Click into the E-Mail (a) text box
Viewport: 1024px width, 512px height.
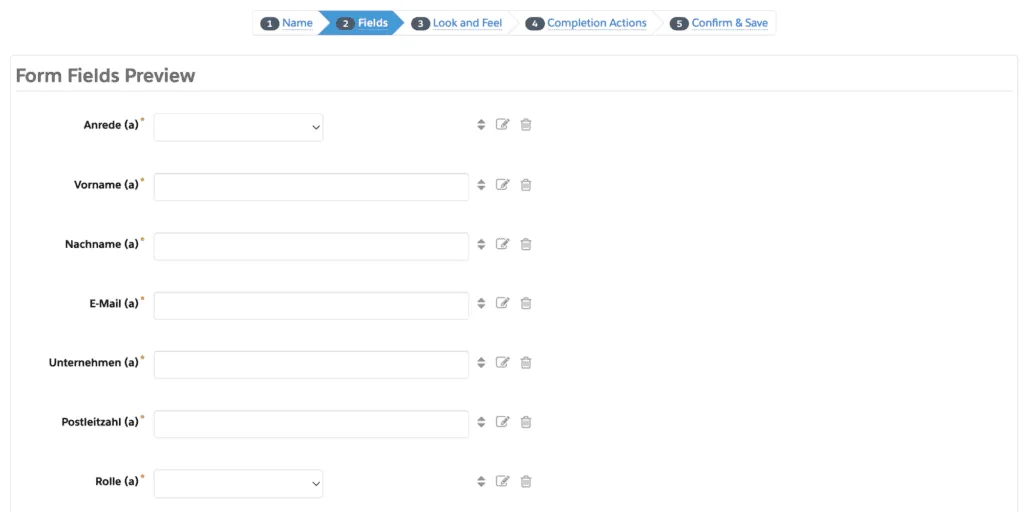pyautogui.click(x=312, y=306)
